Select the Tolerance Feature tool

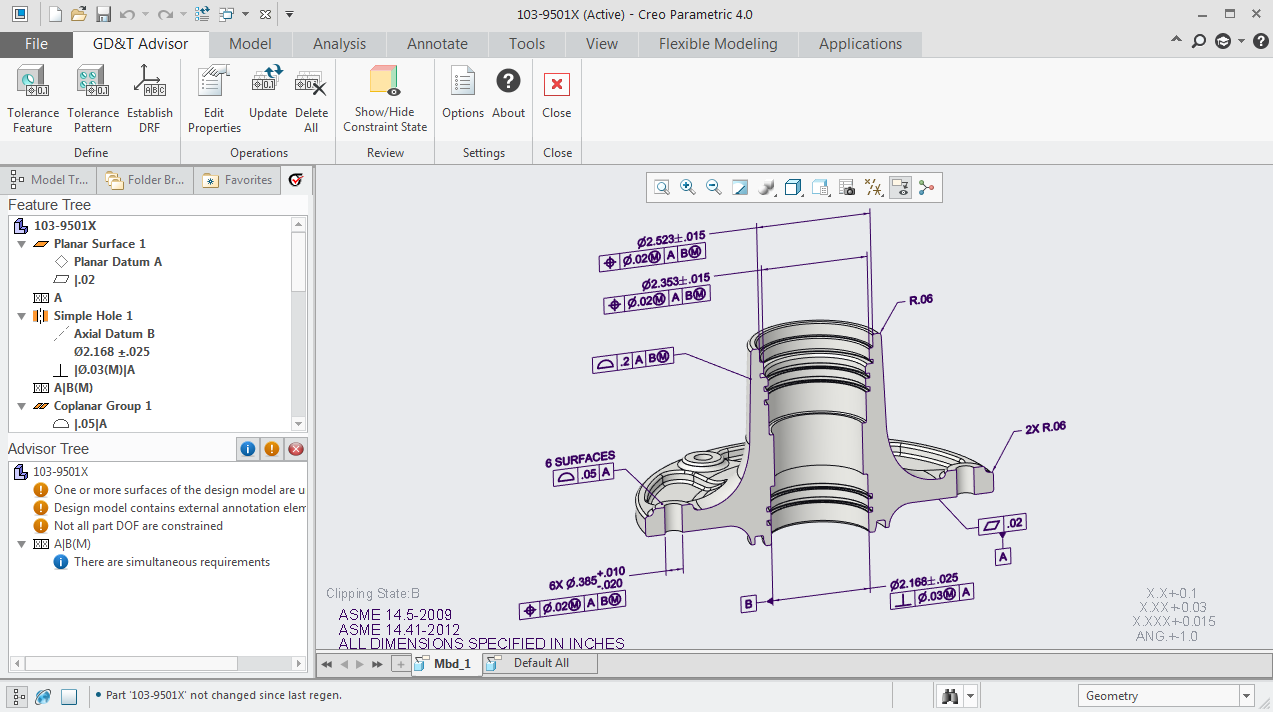[x=33, y=97]
